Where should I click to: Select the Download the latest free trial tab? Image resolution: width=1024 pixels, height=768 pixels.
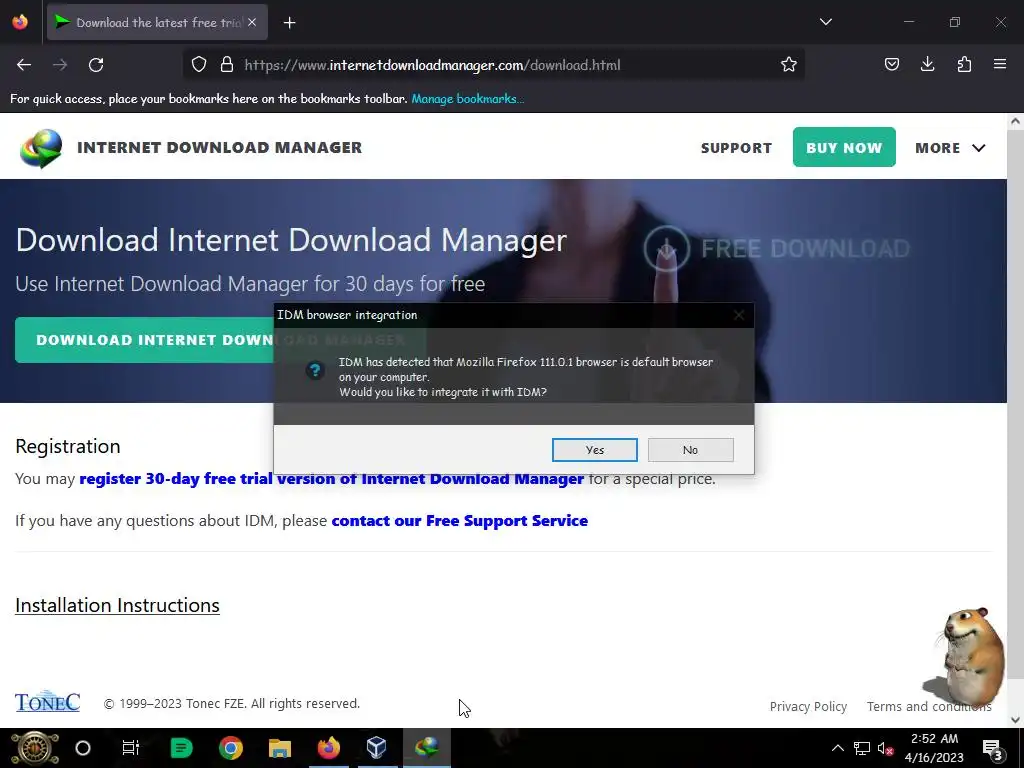coord(157,22)
